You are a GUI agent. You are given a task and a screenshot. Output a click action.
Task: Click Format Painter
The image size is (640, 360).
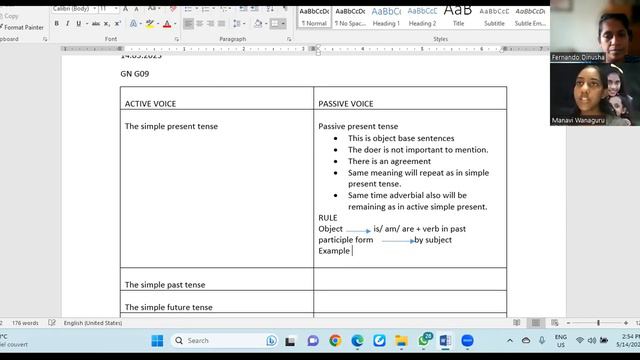(x=22, y=27)
